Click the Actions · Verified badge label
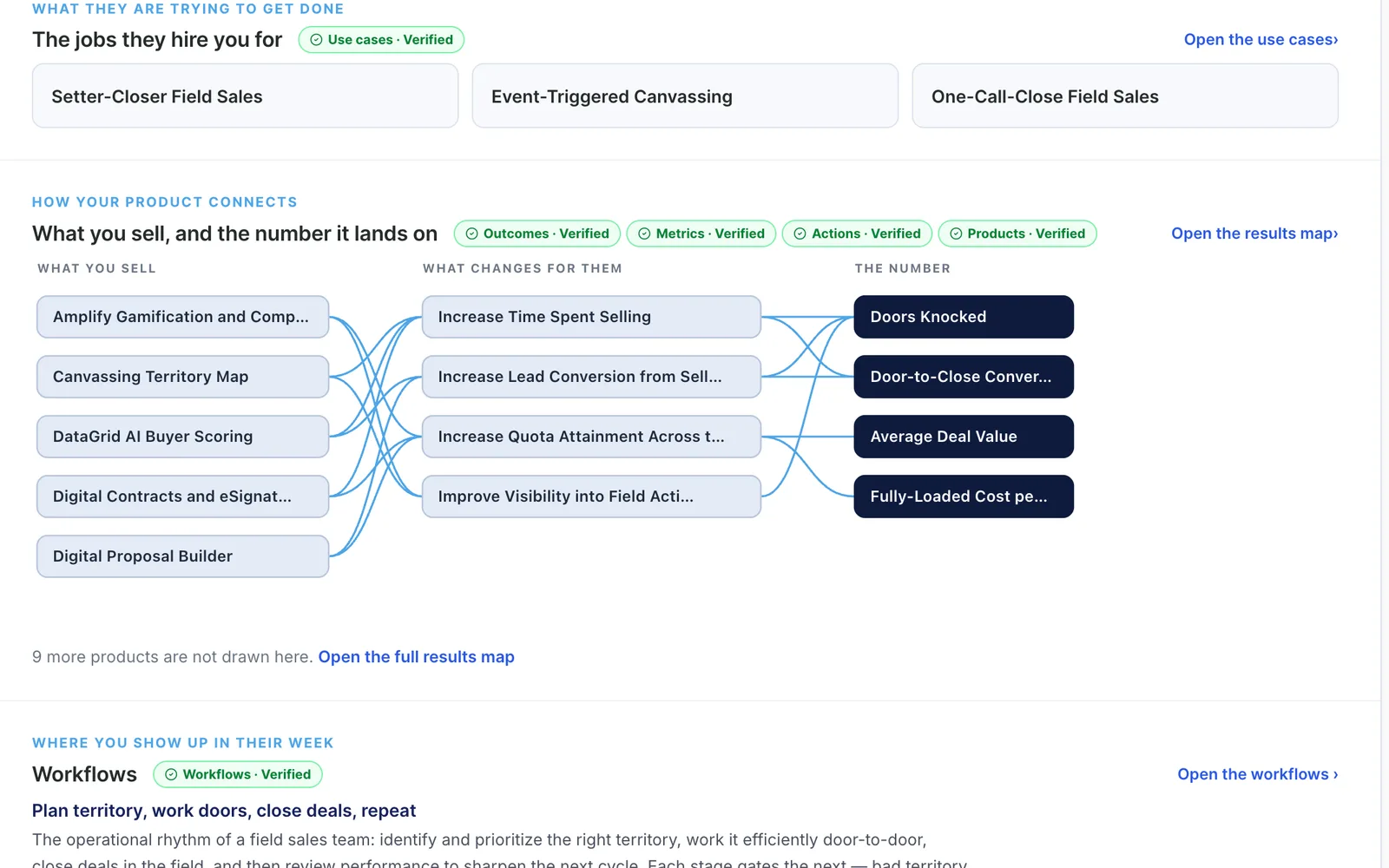 pyautogui.click(x=866, y=233)
